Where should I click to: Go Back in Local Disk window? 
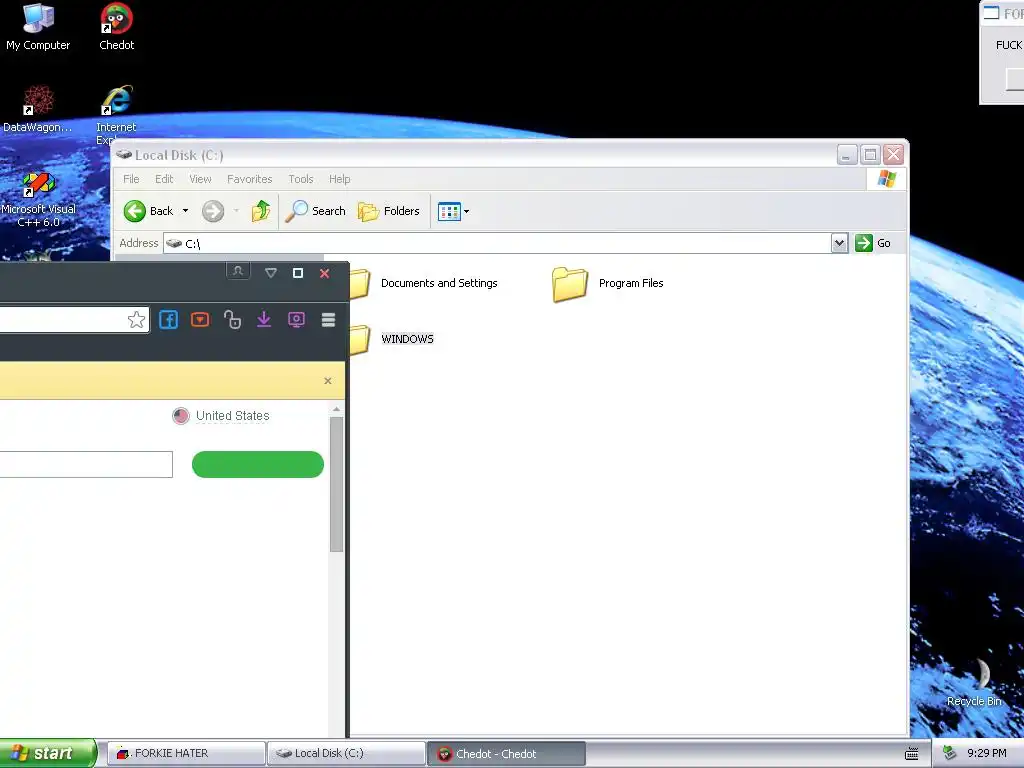click(149, 211)
